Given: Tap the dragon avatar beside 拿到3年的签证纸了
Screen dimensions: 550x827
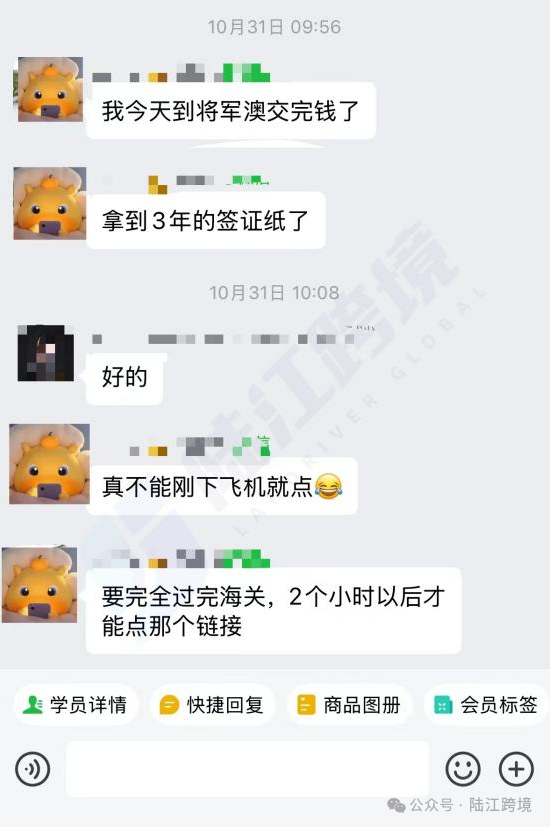Looking at the screenshot, I should click(50, 204).
